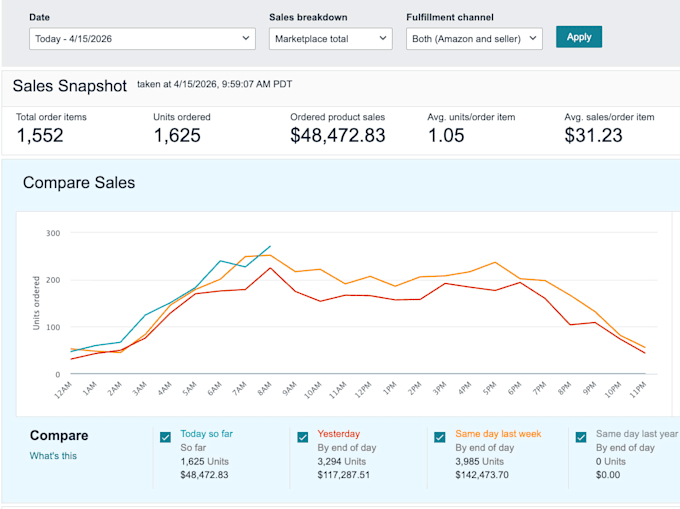Click the Today so far legend label
The height and width of the screenshot is (509, 680).
(206, 434)
